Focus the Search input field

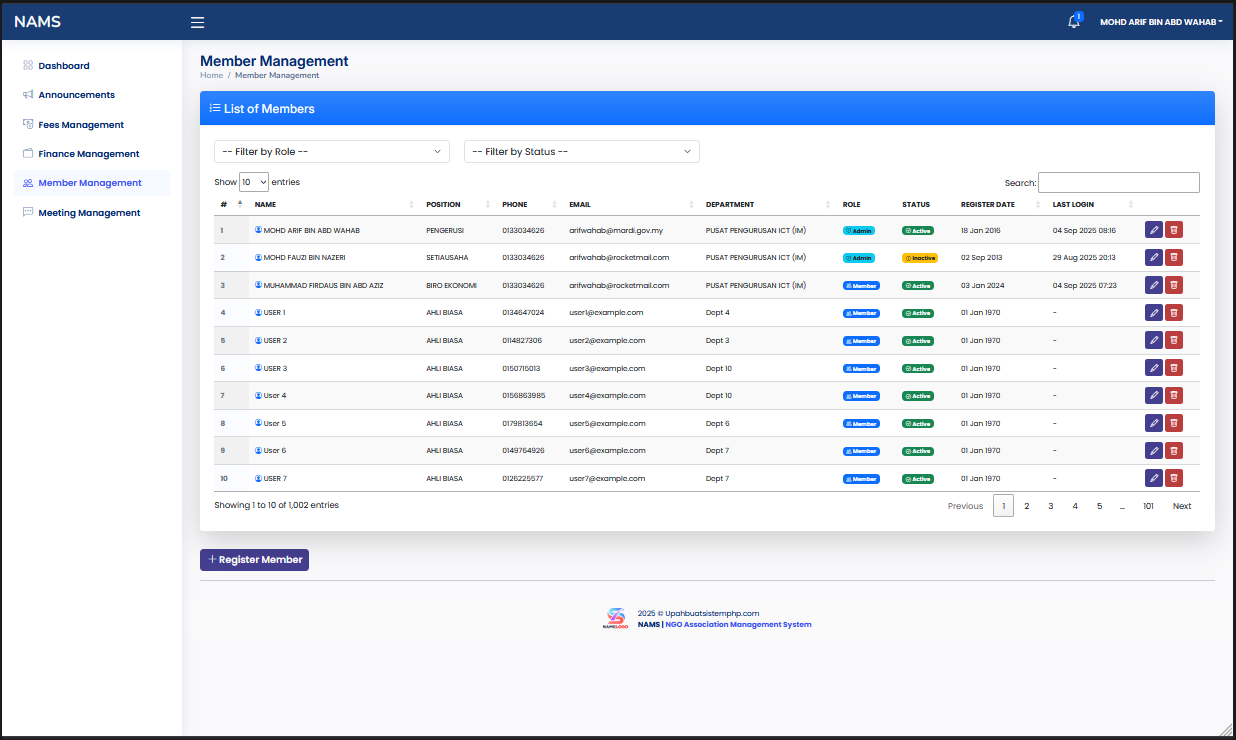point(1119,182)
